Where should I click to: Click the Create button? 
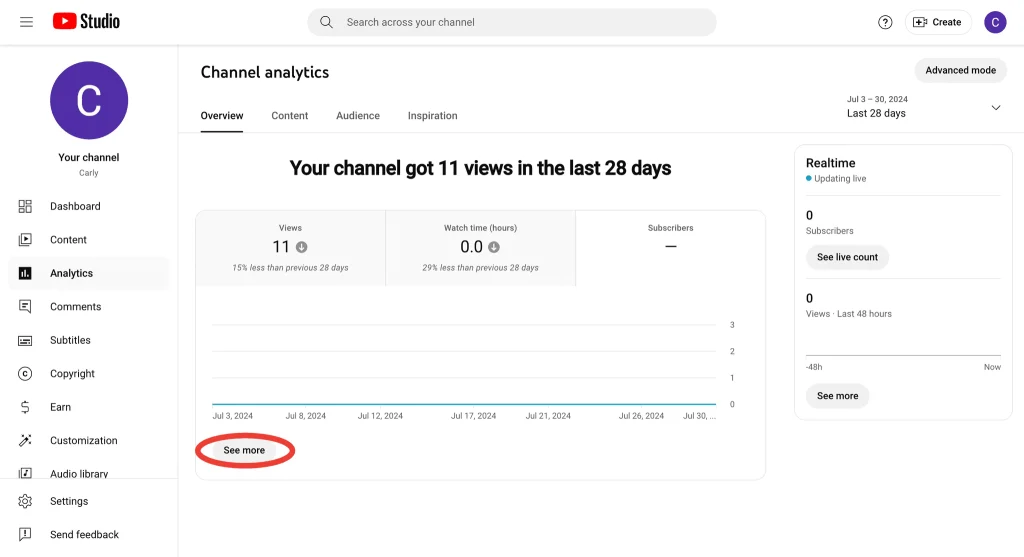tap(937, 22)
